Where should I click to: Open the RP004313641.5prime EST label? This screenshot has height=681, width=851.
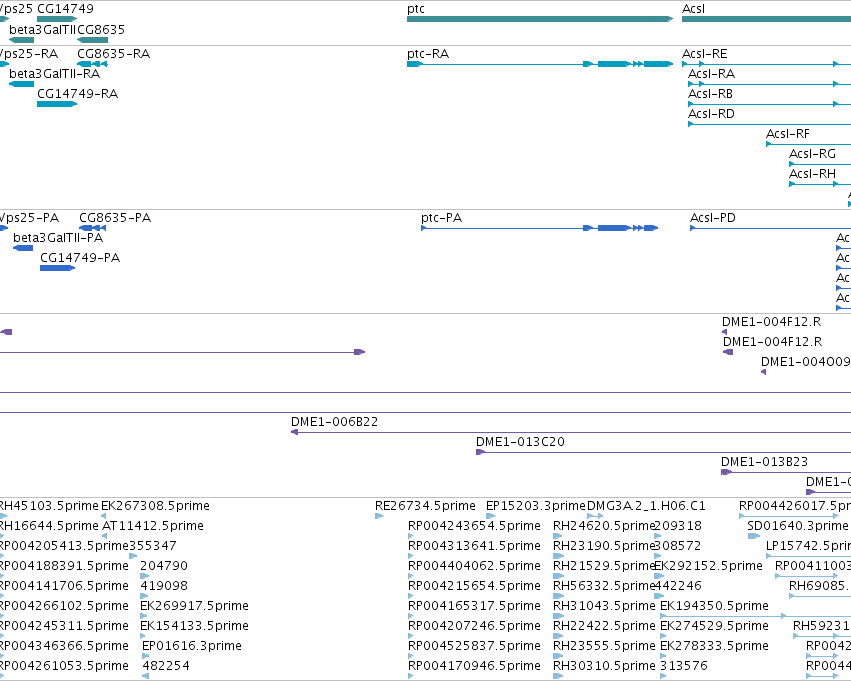474,546
